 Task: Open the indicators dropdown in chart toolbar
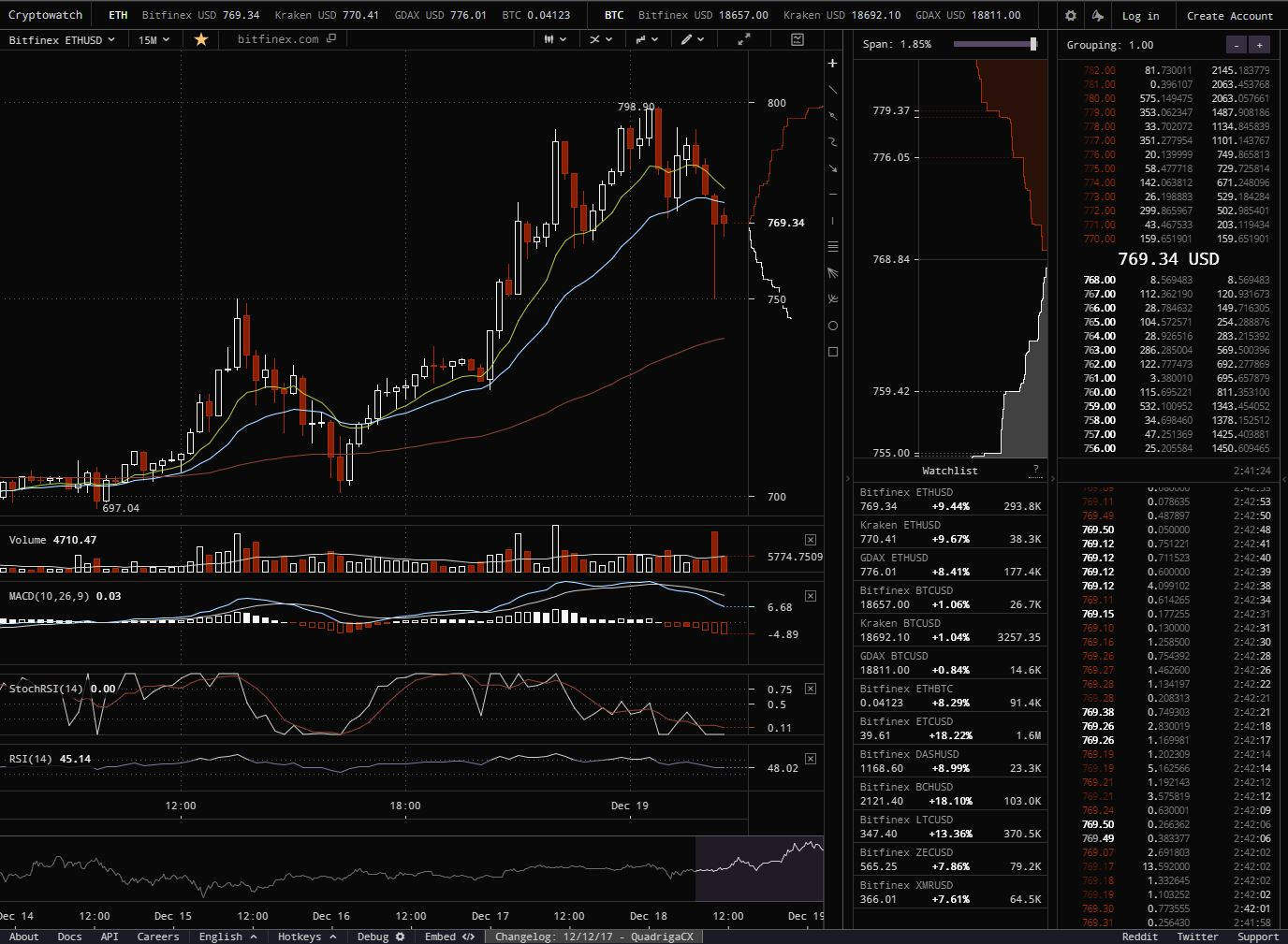point(647,39)
